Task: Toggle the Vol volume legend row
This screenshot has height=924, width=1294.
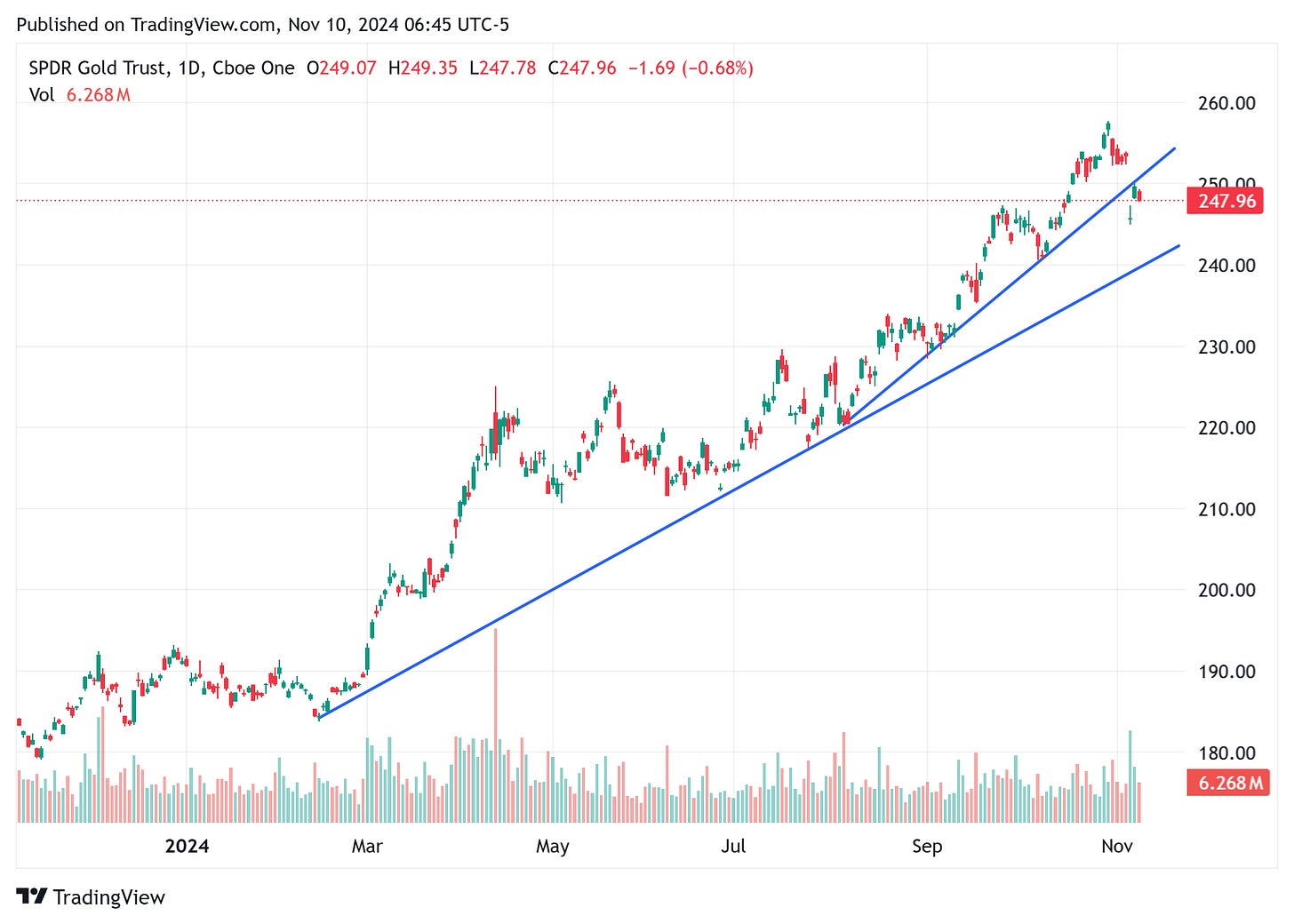Action: pos(42,95)
